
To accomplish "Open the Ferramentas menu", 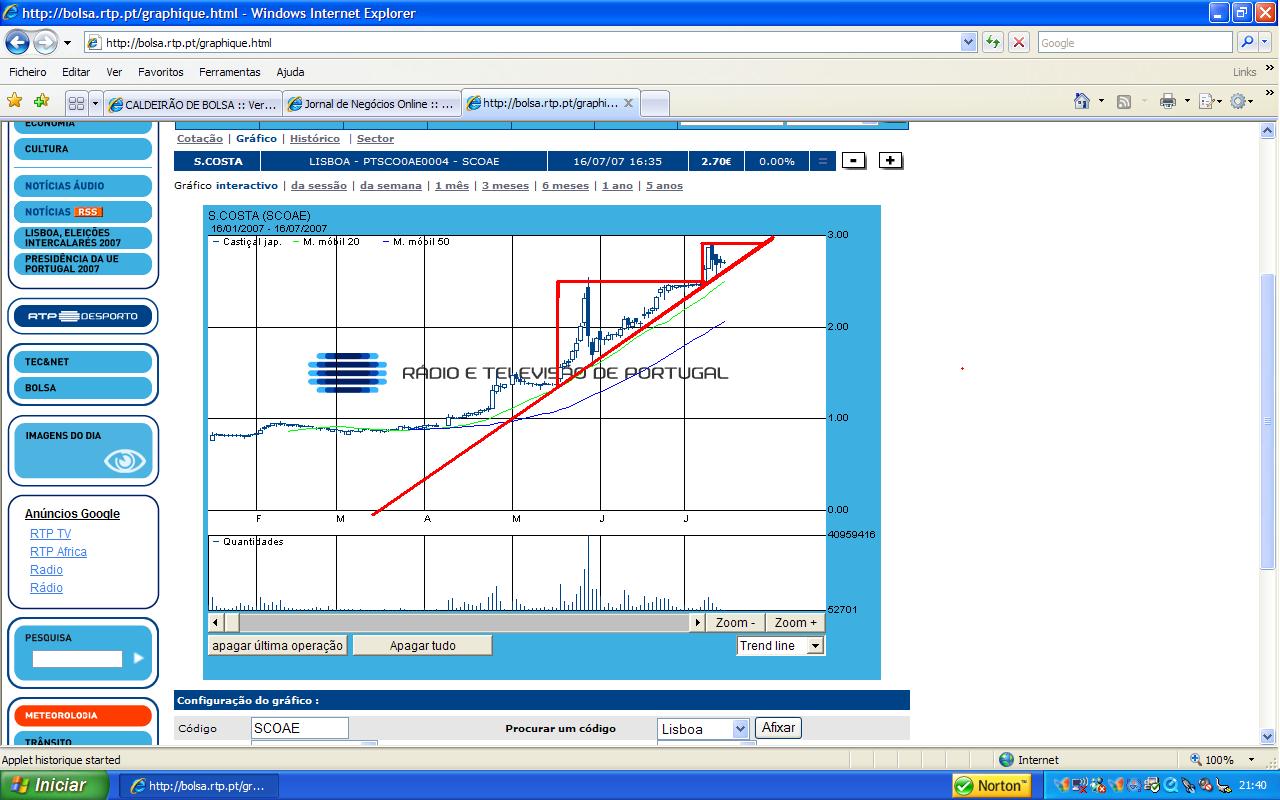I will (x=229, y=72).
